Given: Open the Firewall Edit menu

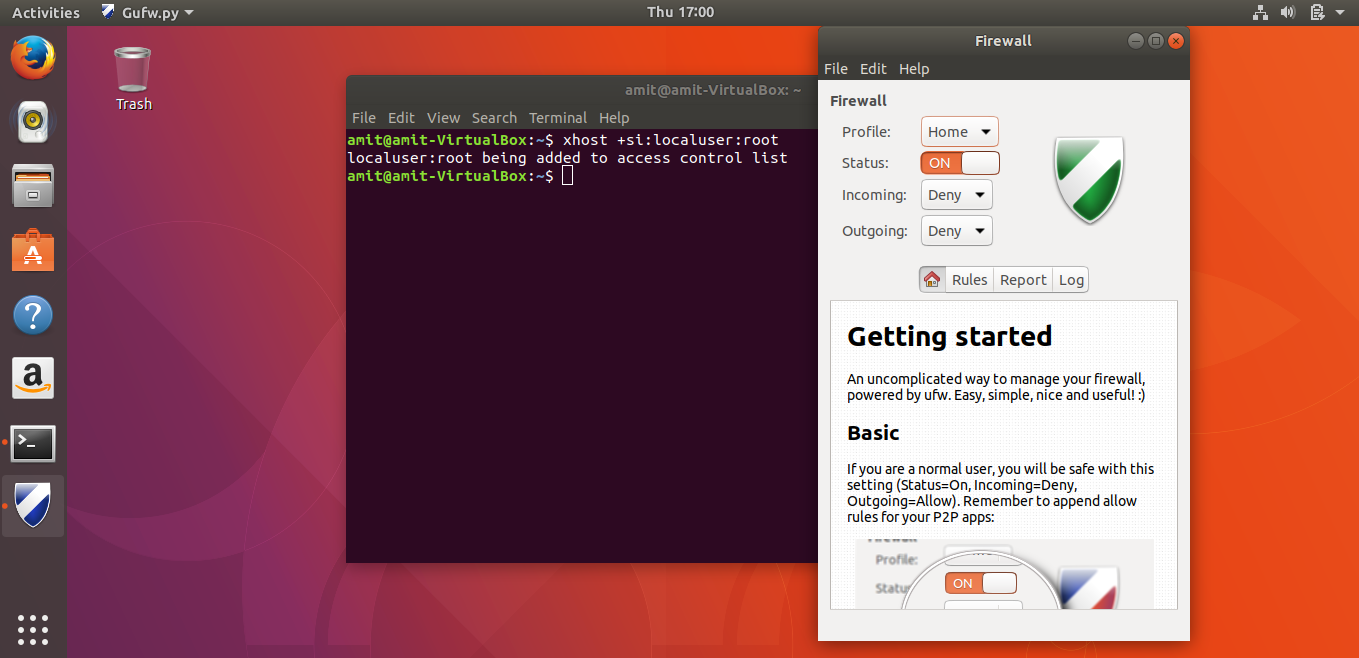Looking at the screenshot, I should (x=873, y=69).
